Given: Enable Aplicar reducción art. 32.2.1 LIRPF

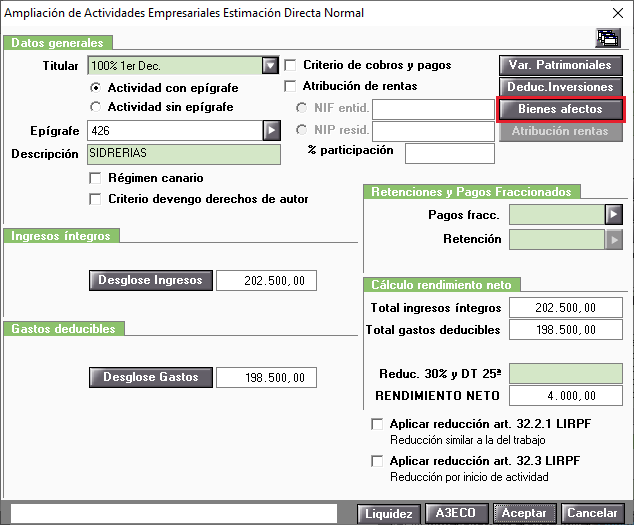Looking at the screenshot, I should 377,424.
